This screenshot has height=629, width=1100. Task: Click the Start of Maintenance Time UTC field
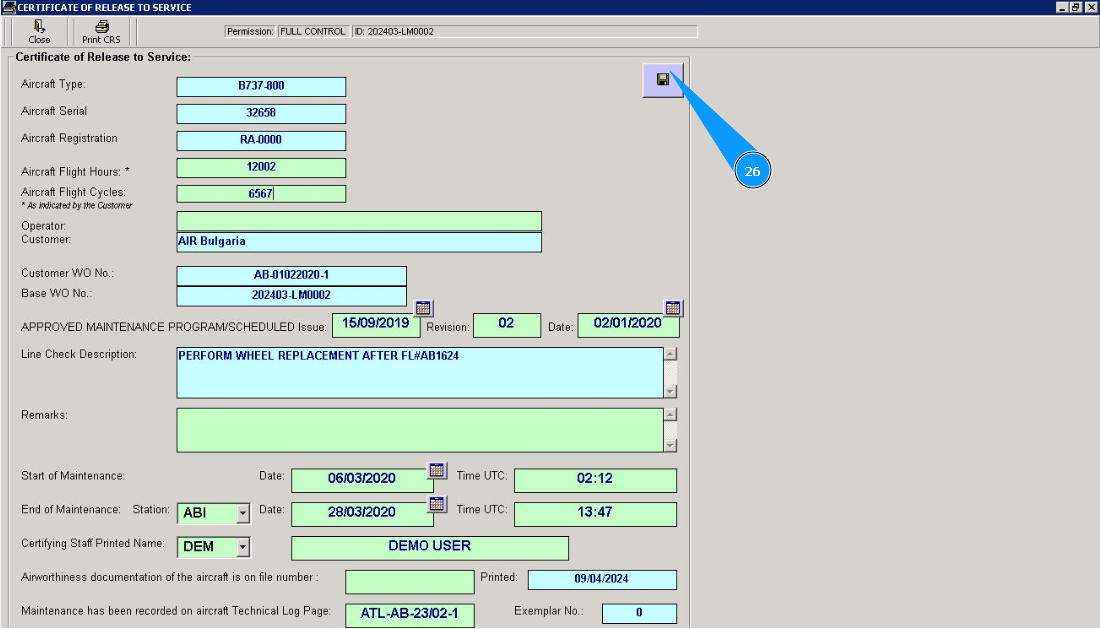(x=595, y=480)
